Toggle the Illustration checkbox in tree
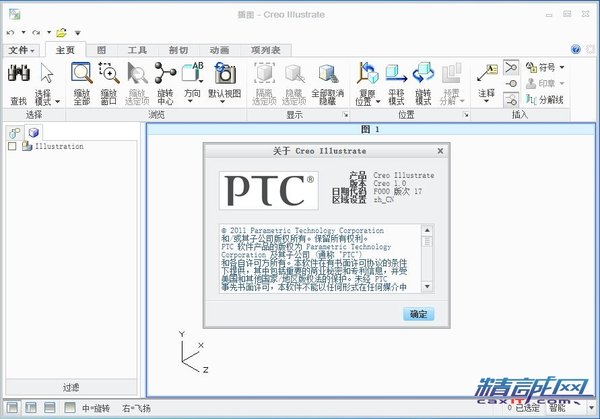Image resolution: width=600 pixels, height=419 pixels. pos(12,146)
